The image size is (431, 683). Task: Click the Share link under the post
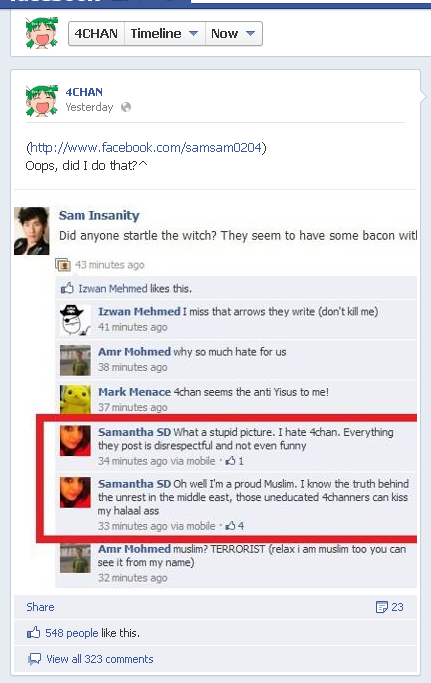[40, 607]
